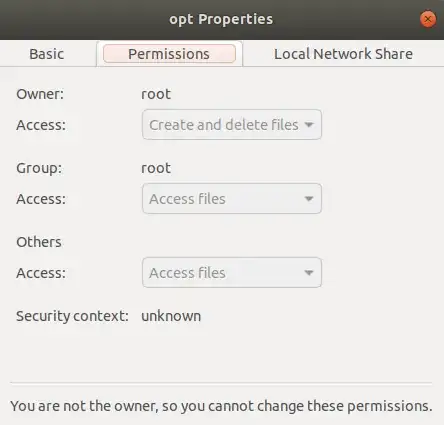Open the Local Network Share tab
This screenshot has width=444, height=425.
point(343,54)
